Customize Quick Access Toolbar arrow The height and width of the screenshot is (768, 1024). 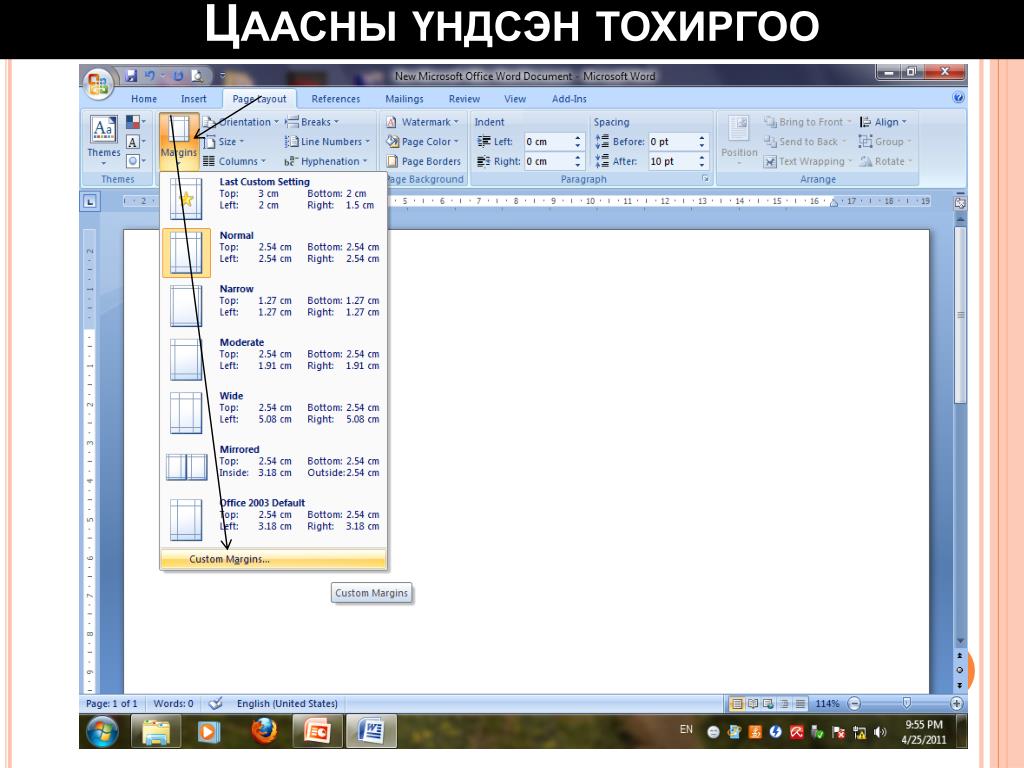click(x=222, y=76)
